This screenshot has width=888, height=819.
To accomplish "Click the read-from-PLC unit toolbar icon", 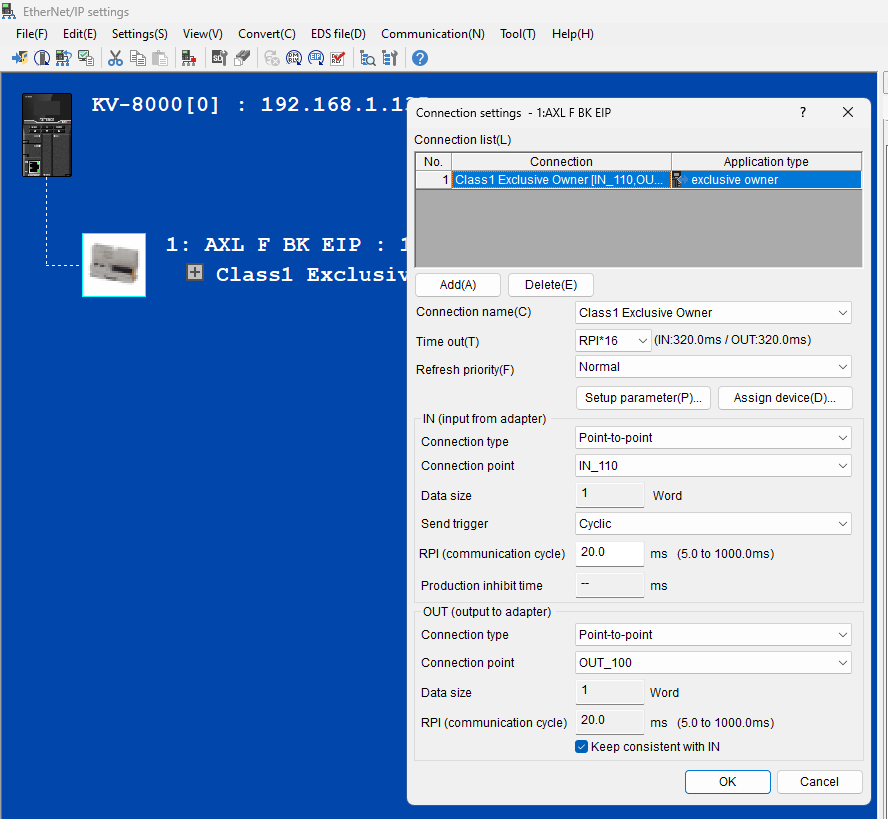I will pyautogui.click(x=42, y=58).
